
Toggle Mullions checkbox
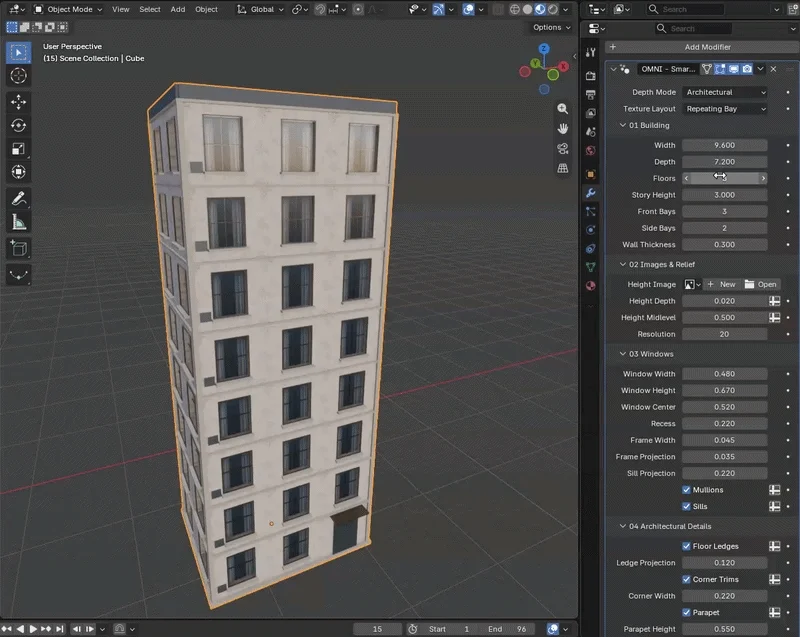pos(686,490)
